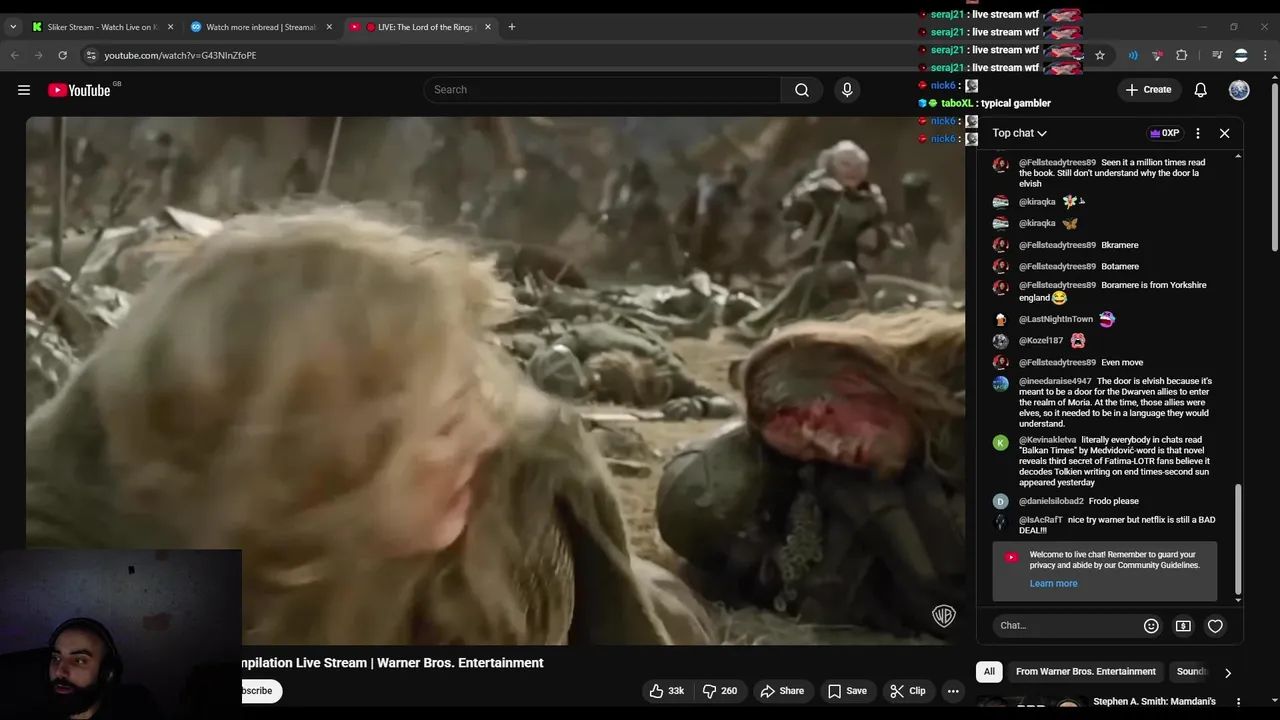Show next filter chips with right arrow
1280x720 pixels.
[x=1228, y=673]
